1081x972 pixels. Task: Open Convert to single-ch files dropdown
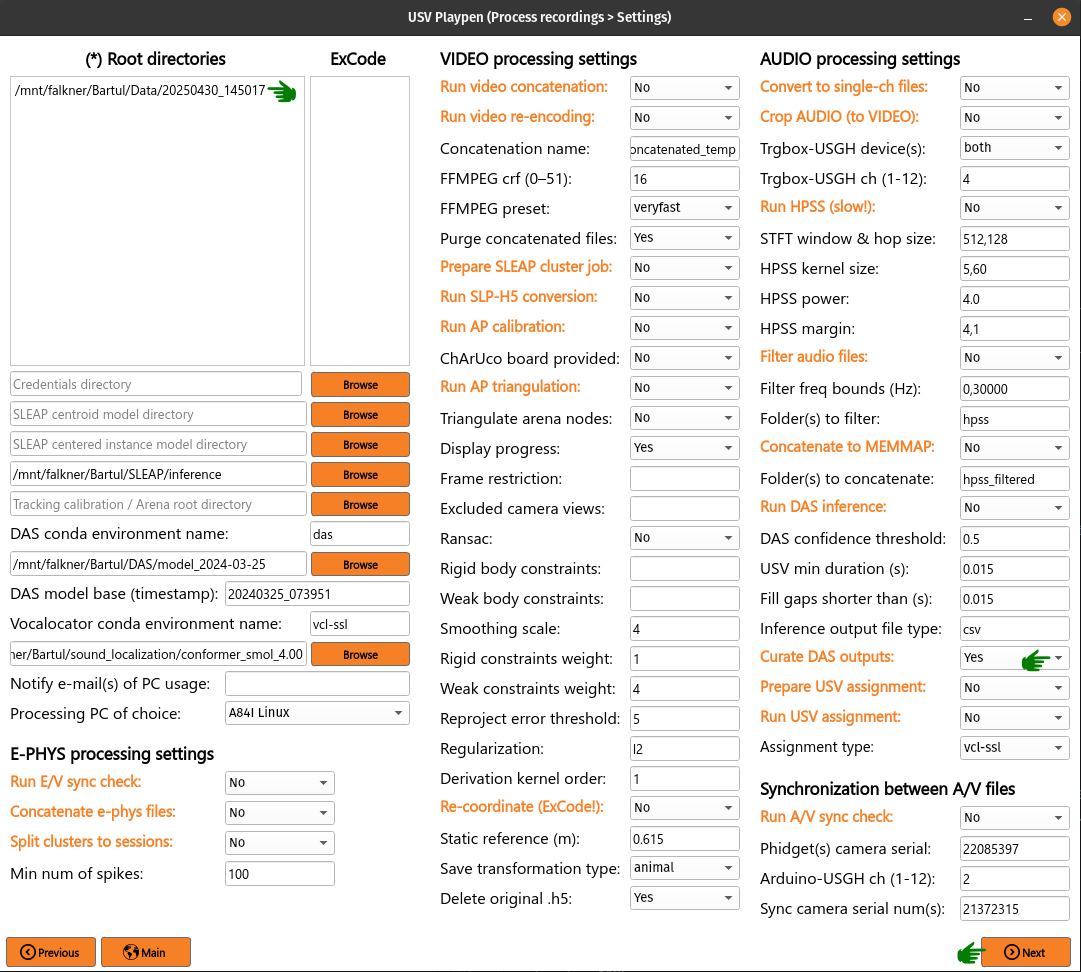pos(1014,88)
